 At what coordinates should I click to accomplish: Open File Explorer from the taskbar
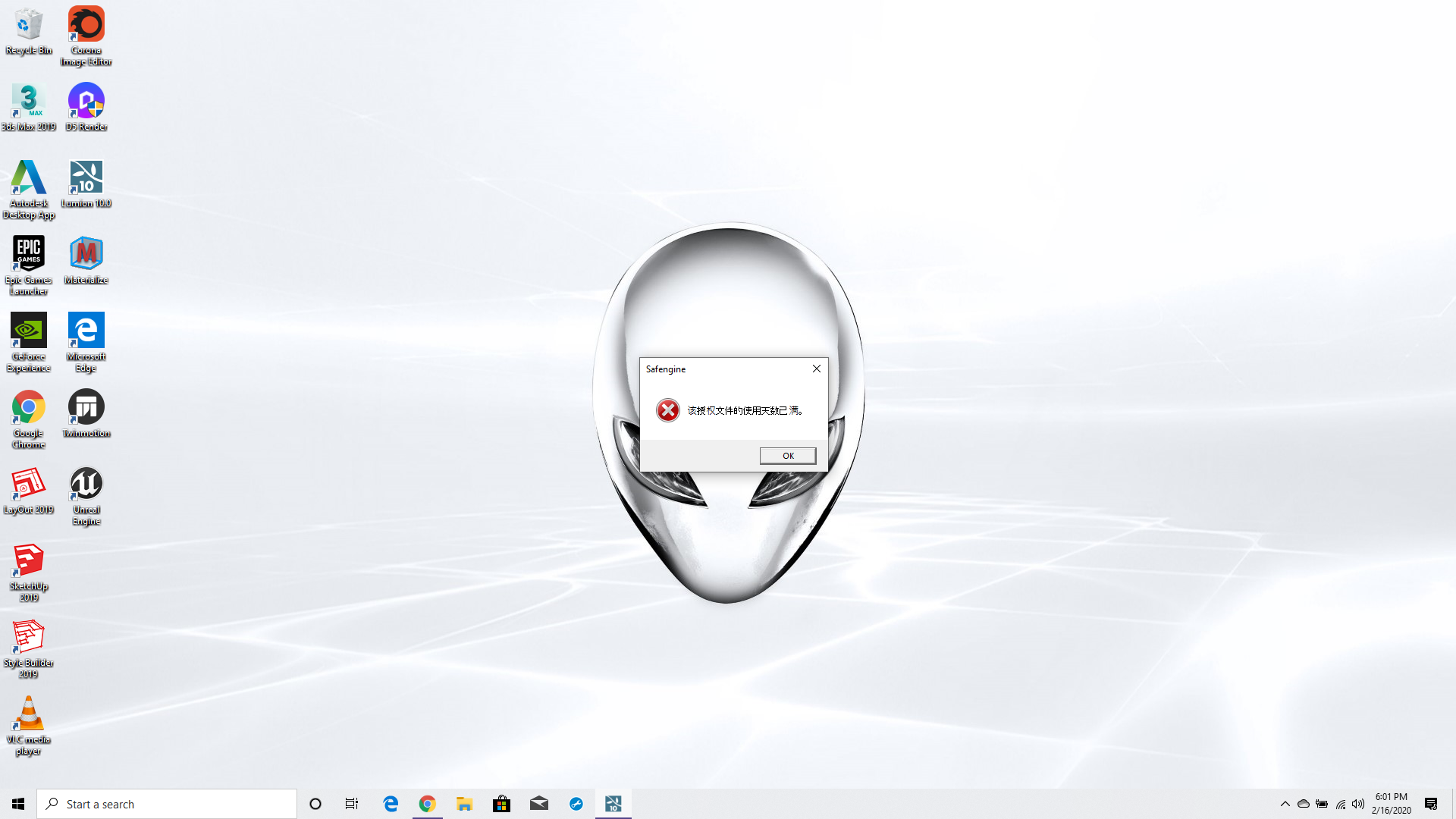tap(465, 804)
